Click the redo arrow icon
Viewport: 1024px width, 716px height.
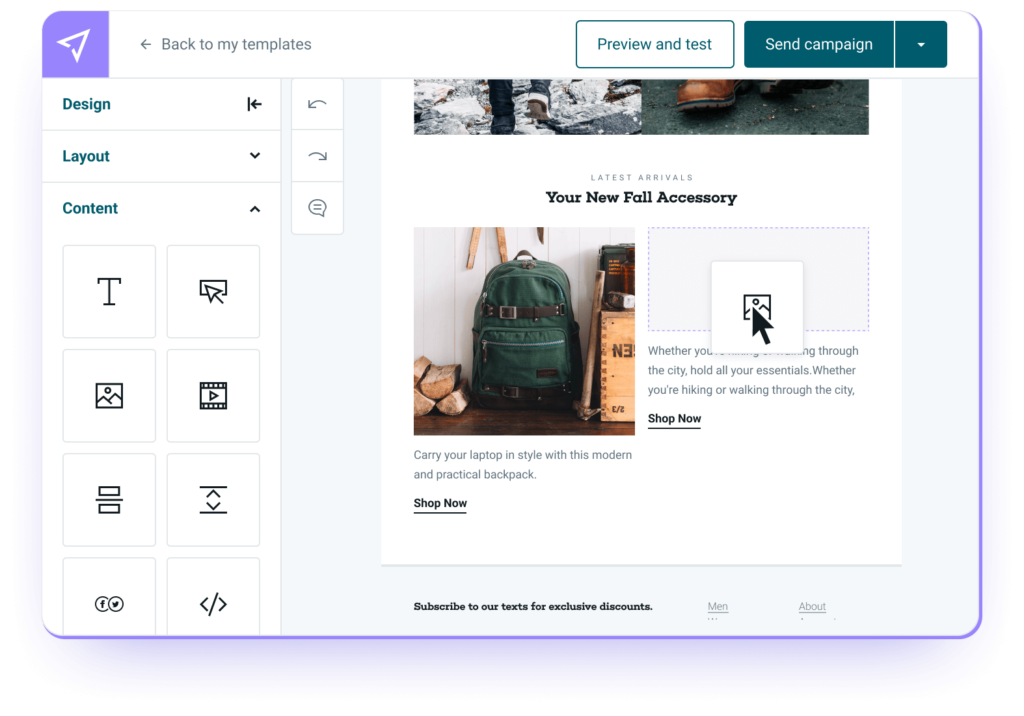tap(317, 156)
